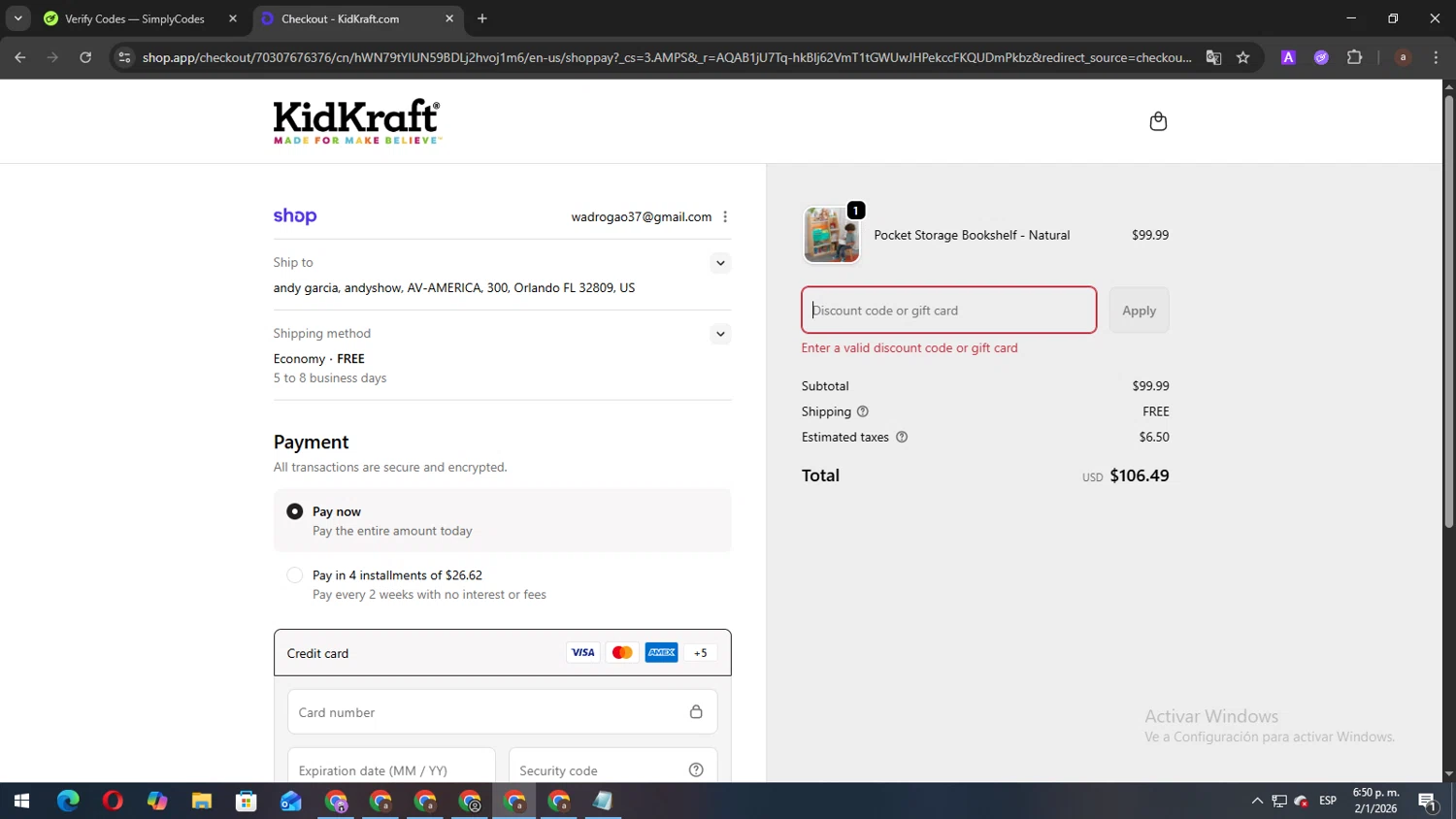Click the Shop pay logo
Viewport: 1456px width, 819px height.
[295, 216]
